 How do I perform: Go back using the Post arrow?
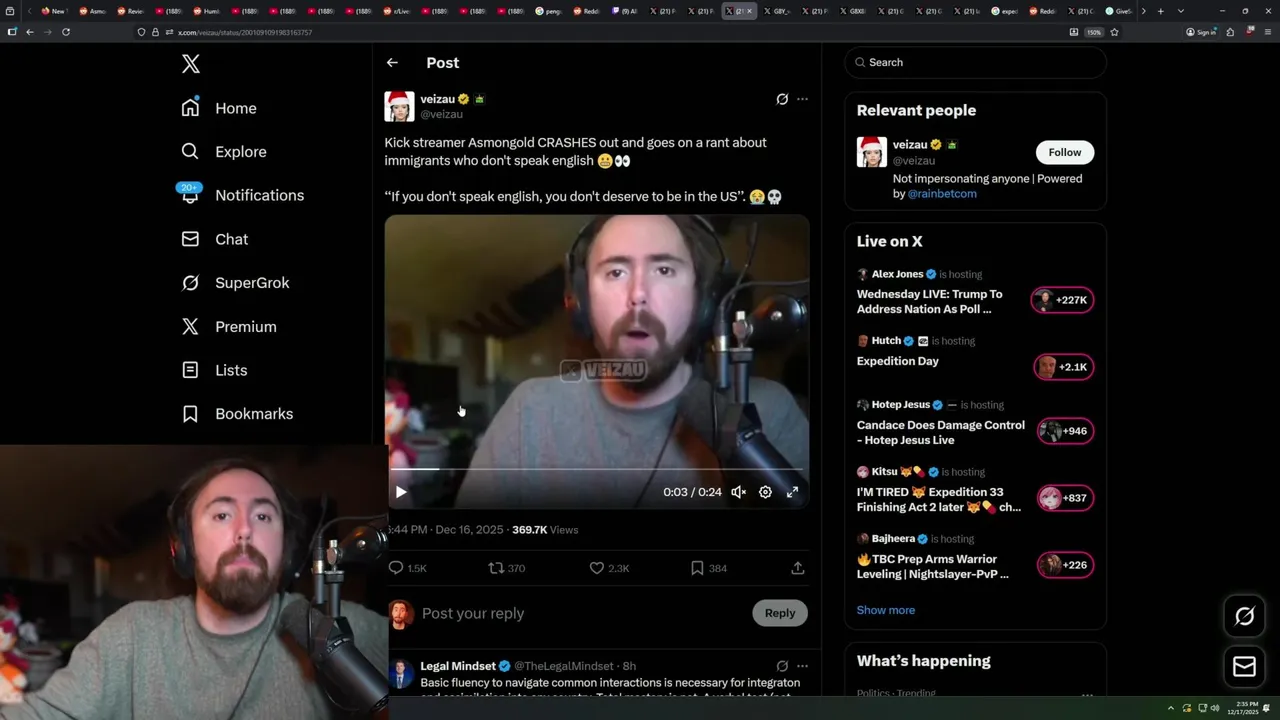pyautogui.click(x=392, y=62)
